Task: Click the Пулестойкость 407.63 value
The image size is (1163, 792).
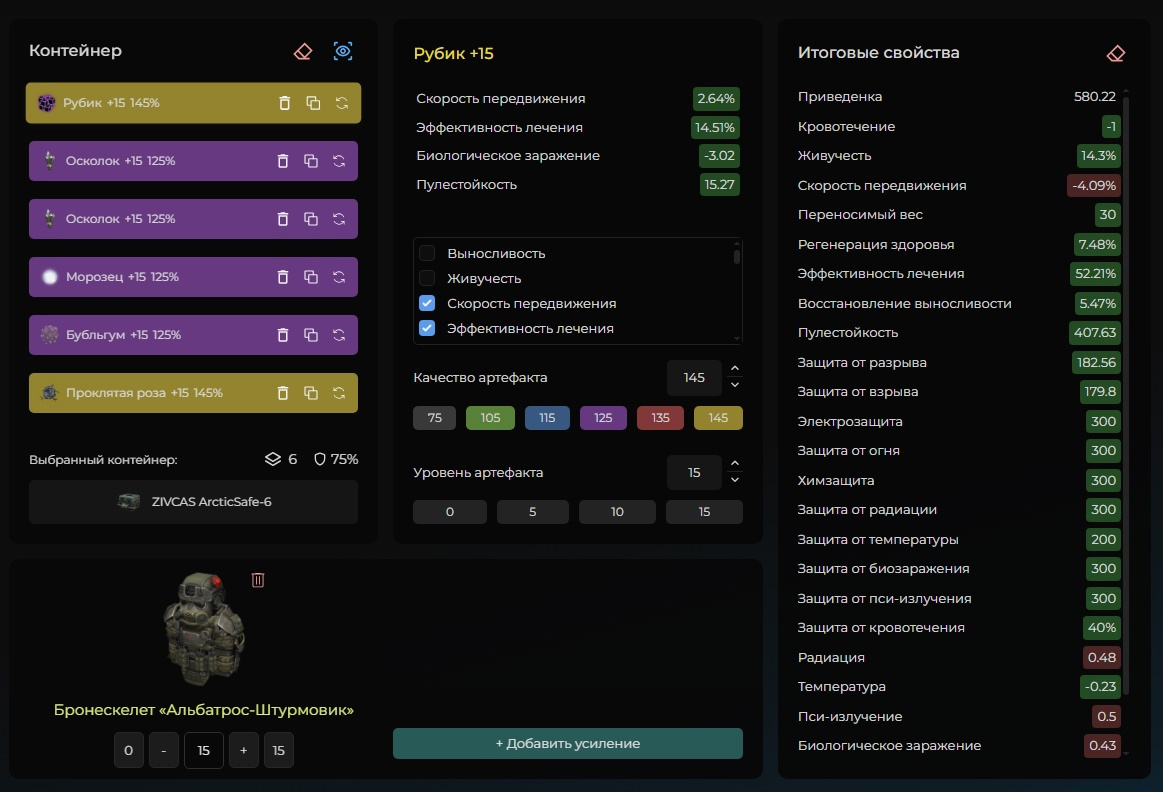Action: click(x=1095, y=333)
